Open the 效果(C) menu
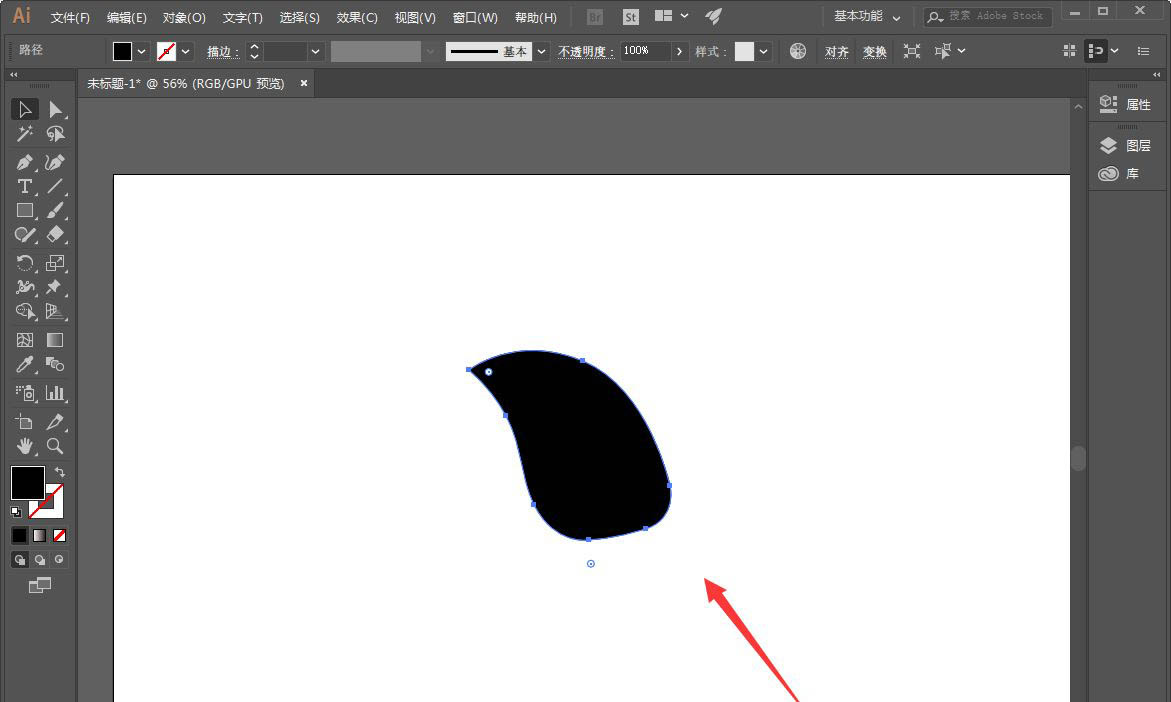Screen dimensions: 1171x702 click(357, 17)
